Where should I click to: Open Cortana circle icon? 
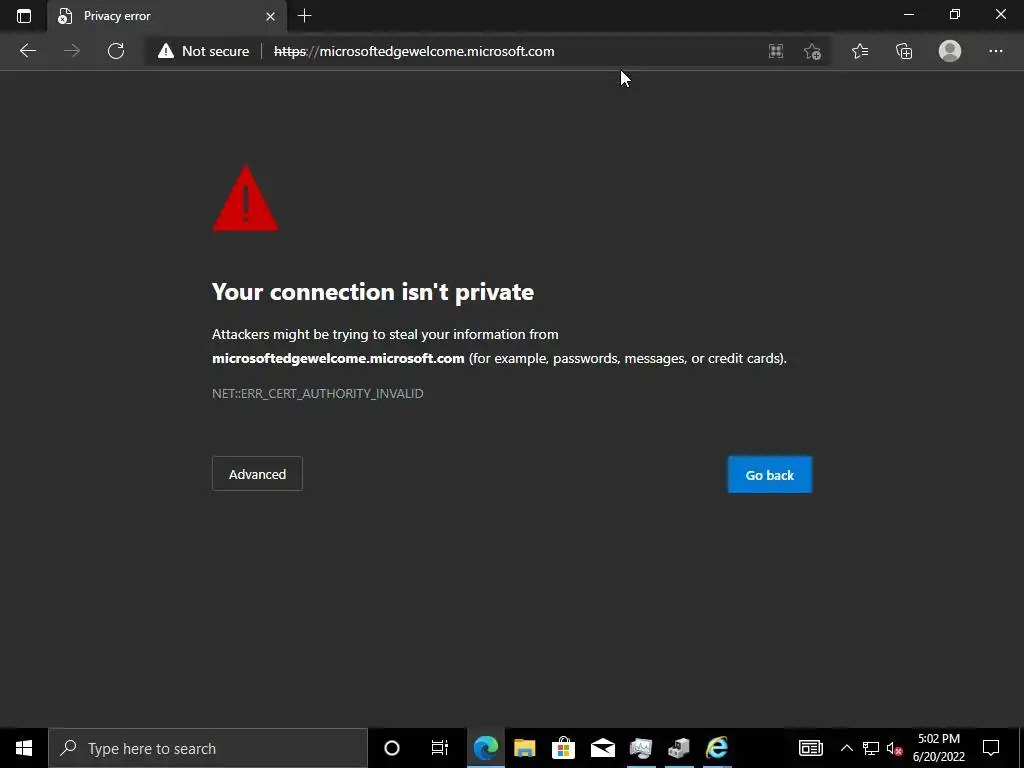pyautogui.click(x=392, y=748)
